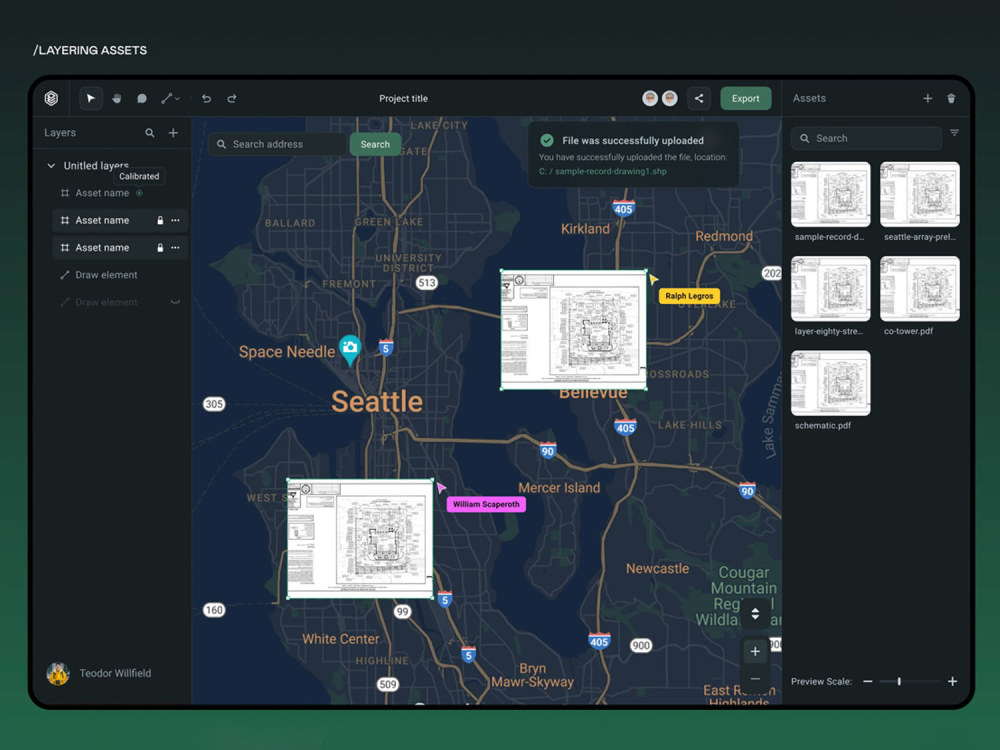Open the schematic.pdf asset thumbnail
Viewport: 1000px width, 750px height.
(x=830, y=383)
